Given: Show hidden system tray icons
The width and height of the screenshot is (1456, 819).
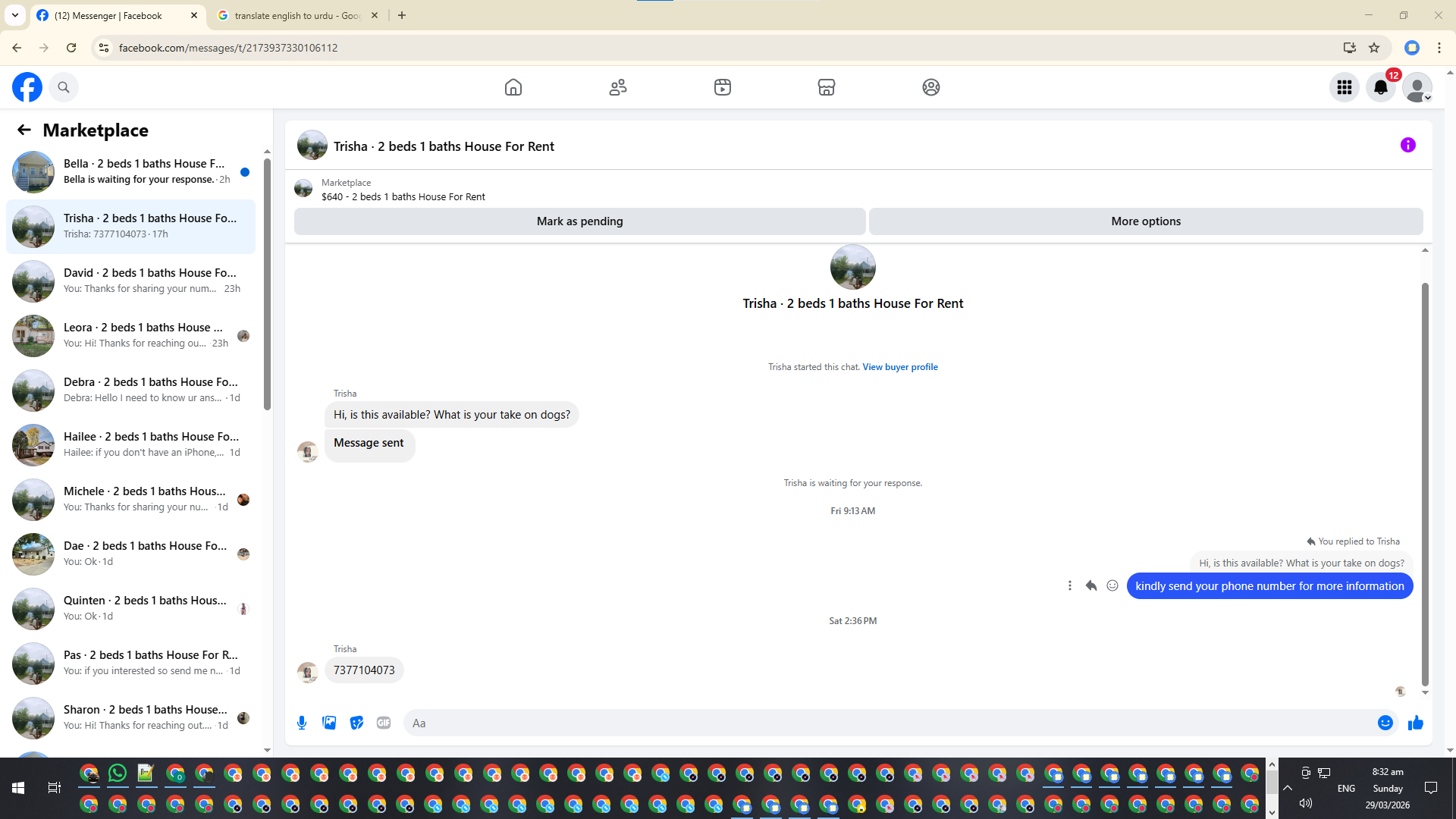Looking at the screenshot, I should 1288,788.
